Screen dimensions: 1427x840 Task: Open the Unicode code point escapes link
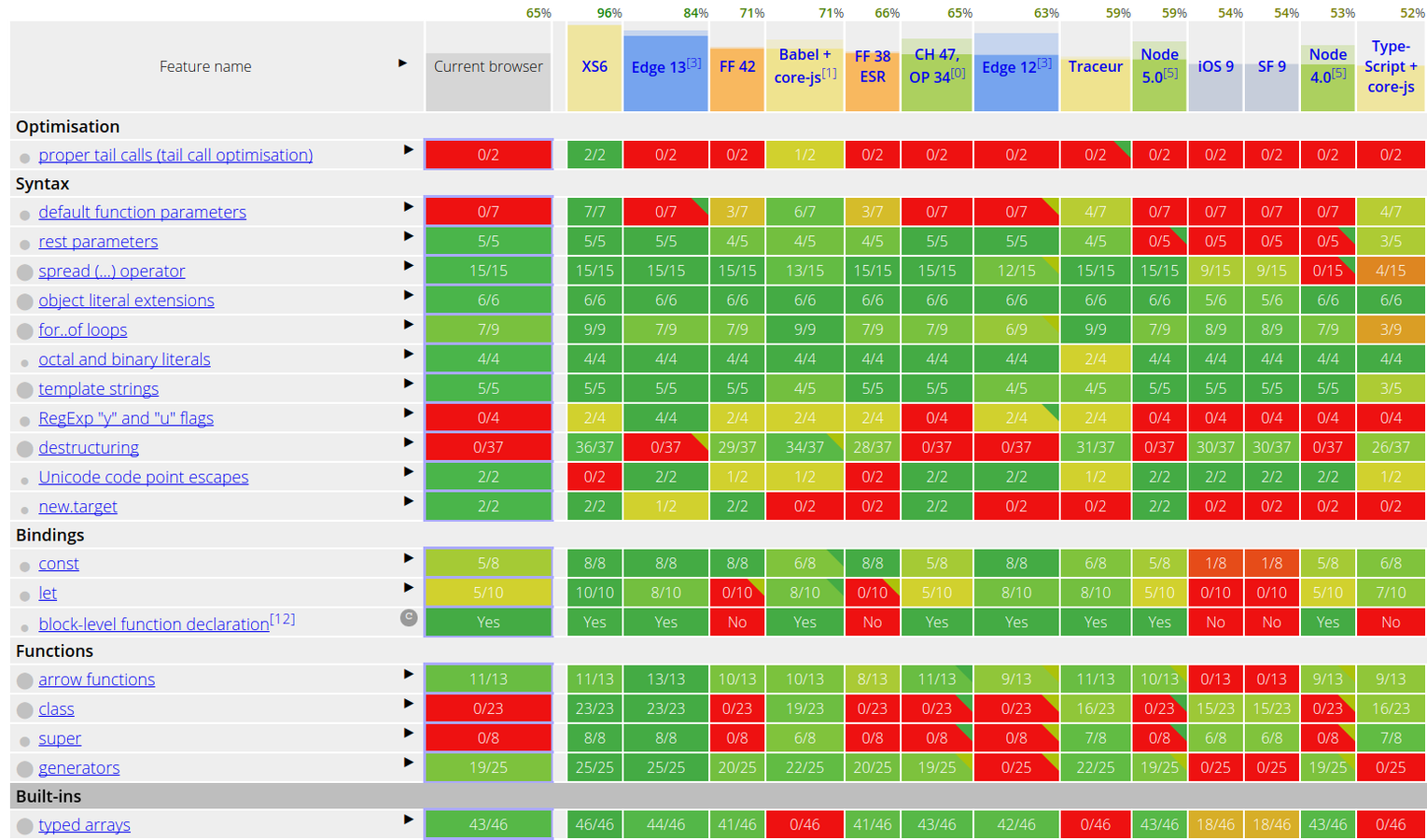pos(144,477)
